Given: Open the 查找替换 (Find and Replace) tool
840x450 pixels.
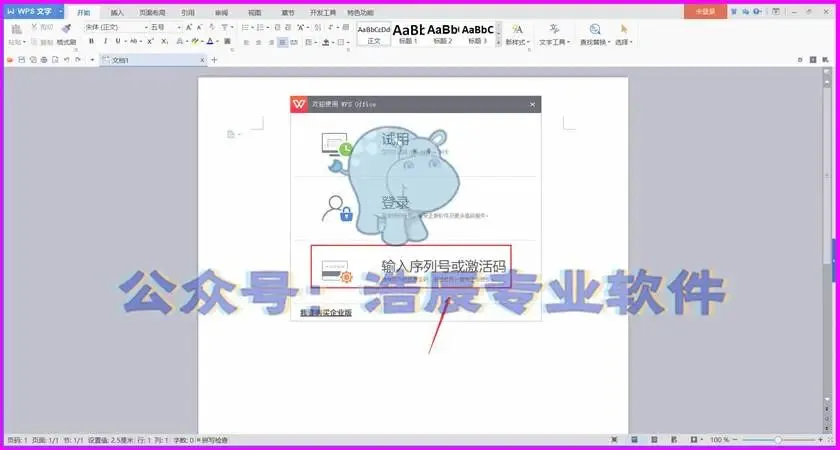Looking at the screenshot, I should click(x=595, y=34).
